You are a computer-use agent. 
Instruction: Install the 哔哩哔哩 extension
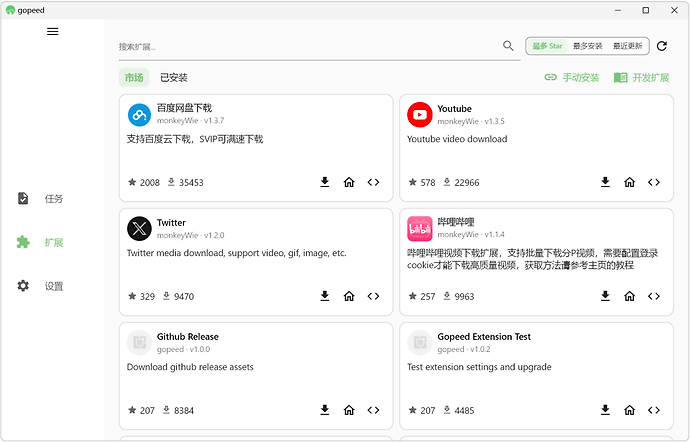[606, 296]
